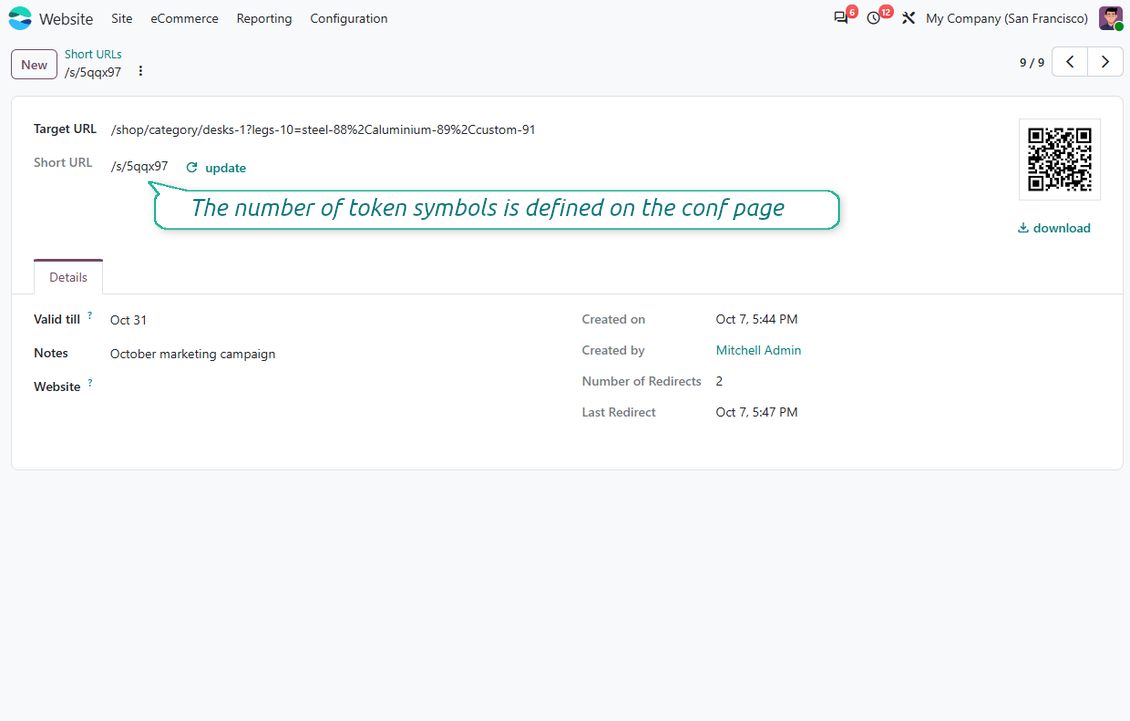Go to previous record arrow
The image size is (1130, 721).
tap(1069, 62)
